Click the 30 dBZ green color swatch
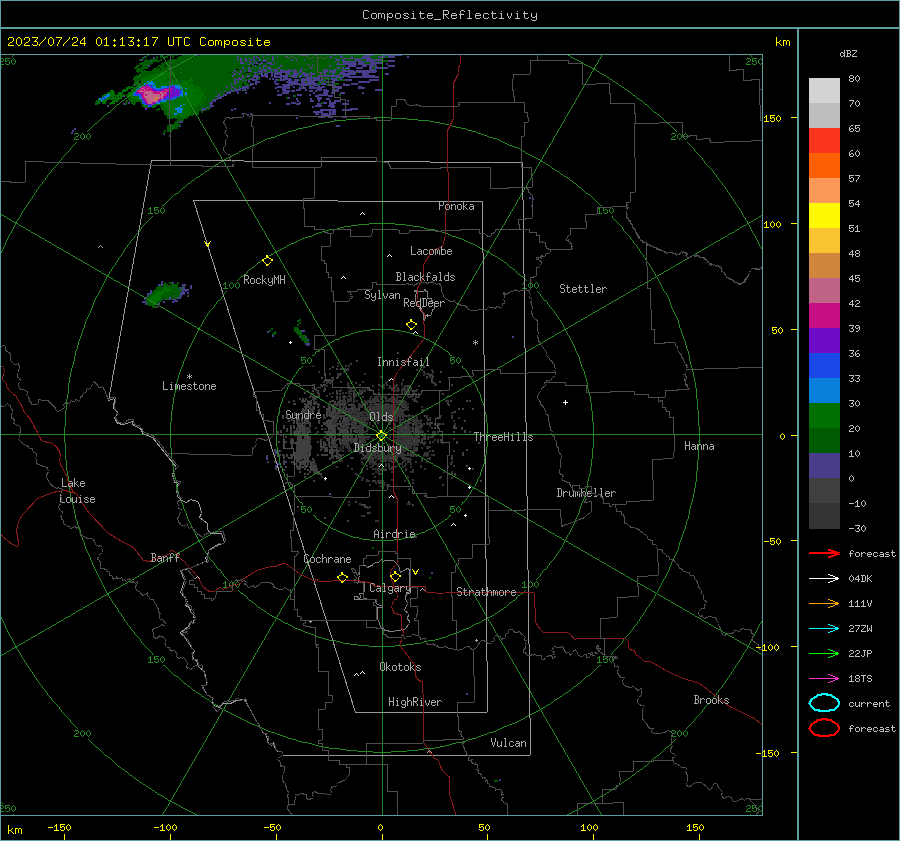This screenshot has width=900, height=841. point(824,415)
